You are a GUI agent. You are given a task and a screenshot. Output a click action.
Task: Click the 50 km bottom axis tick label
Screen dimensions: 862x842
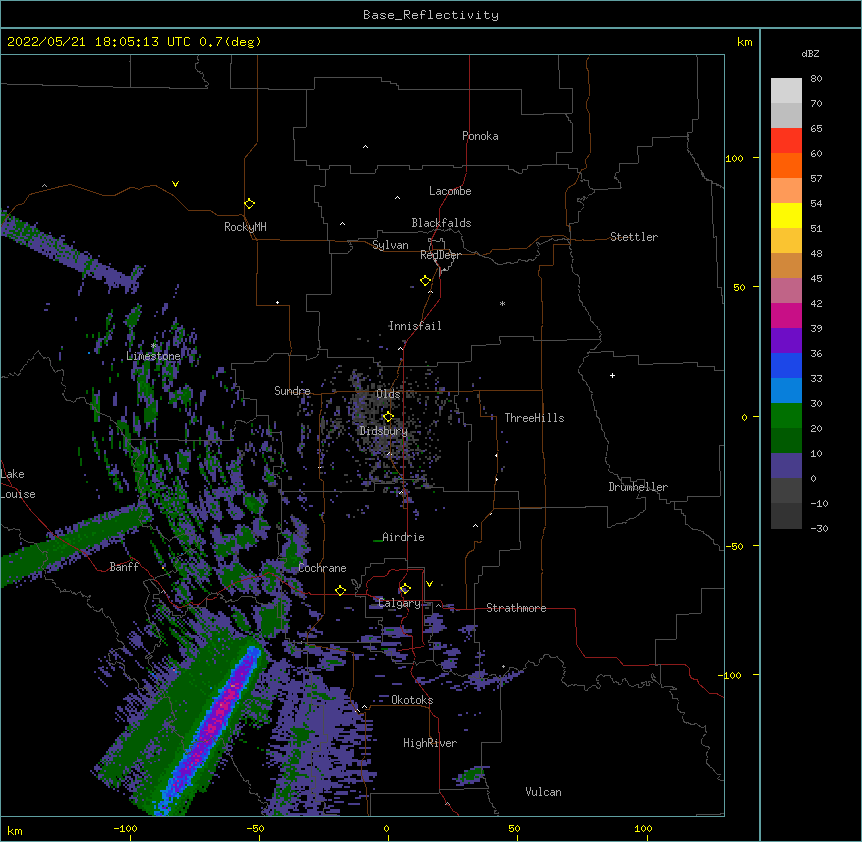tap(514, 828)
